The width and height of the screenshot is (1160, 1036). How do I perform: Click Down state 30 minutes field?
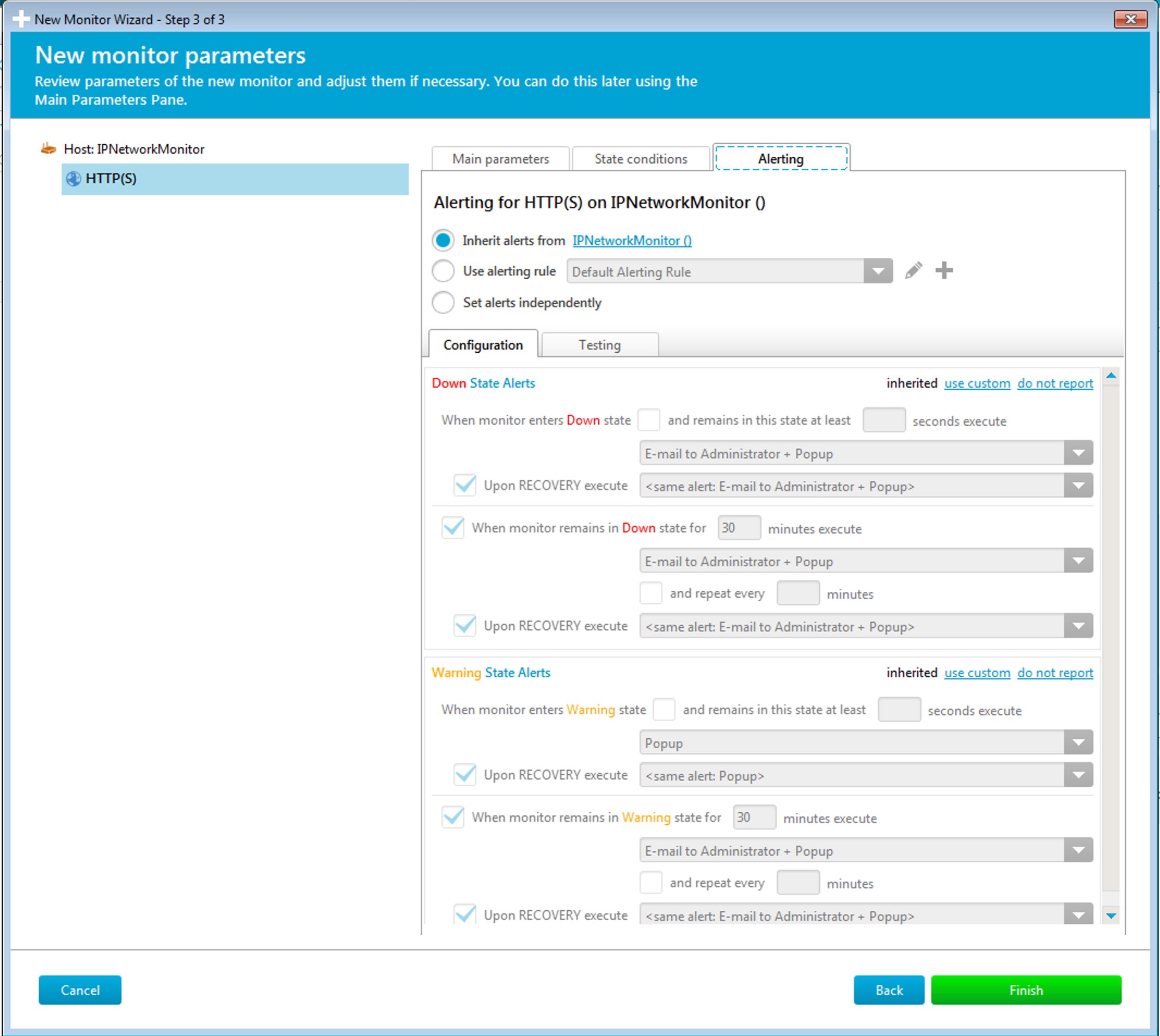tap(739, 528)
